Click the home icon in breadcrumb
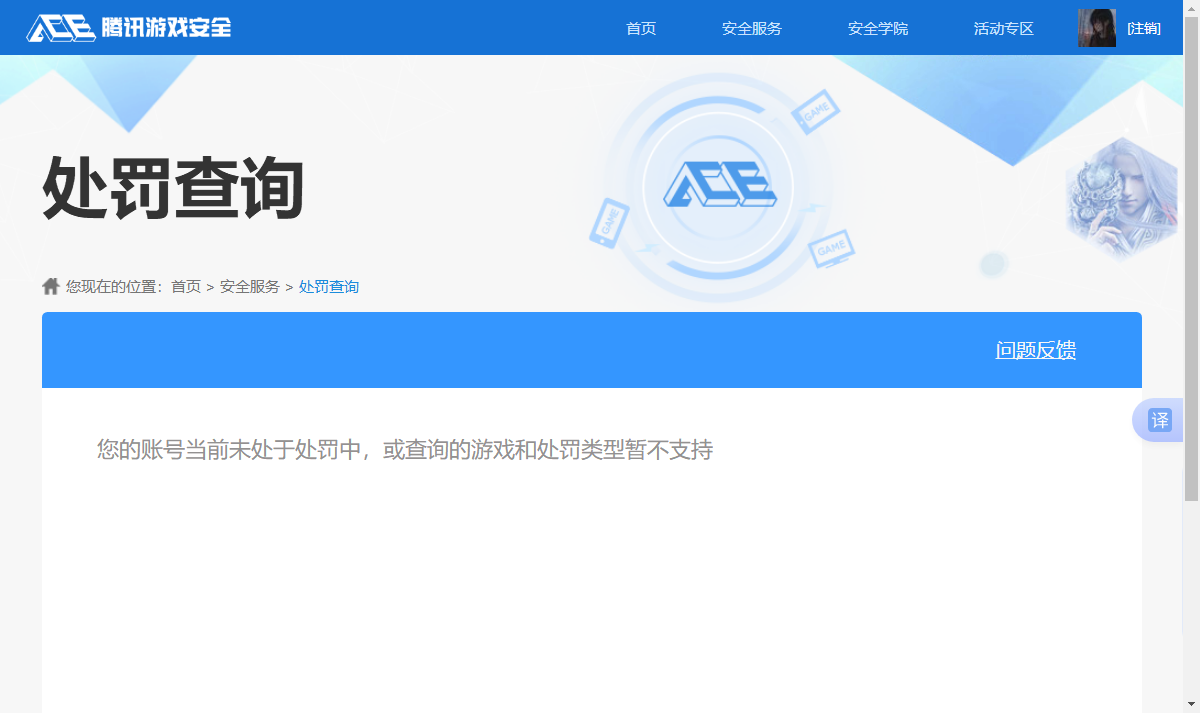This screenshot has height=713, width=1200. coord(51,287)
